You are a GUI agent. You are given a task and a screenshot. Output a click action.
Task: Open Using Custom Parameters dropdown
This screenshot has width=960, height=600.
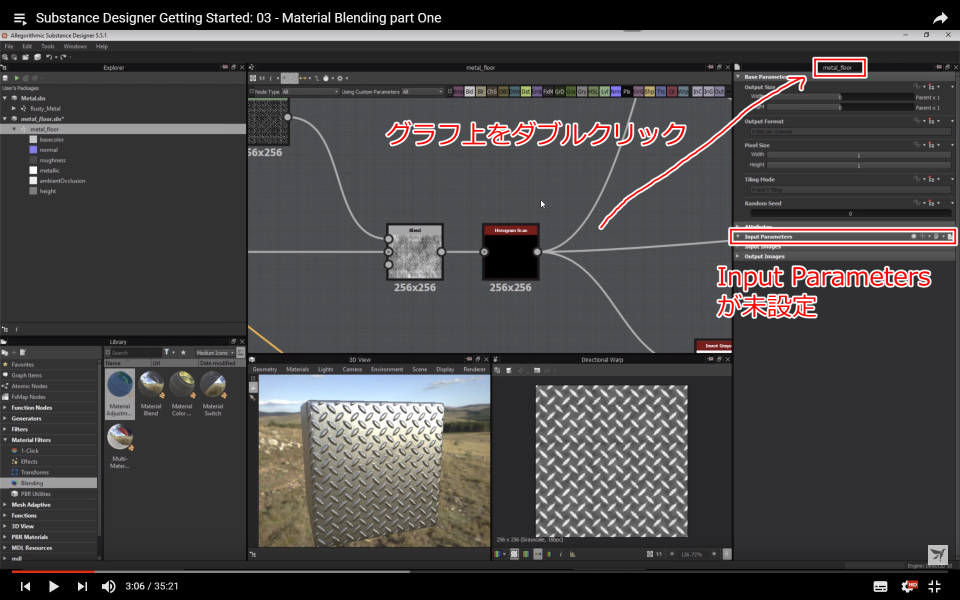pyautogui.click(x=422, y=92)
